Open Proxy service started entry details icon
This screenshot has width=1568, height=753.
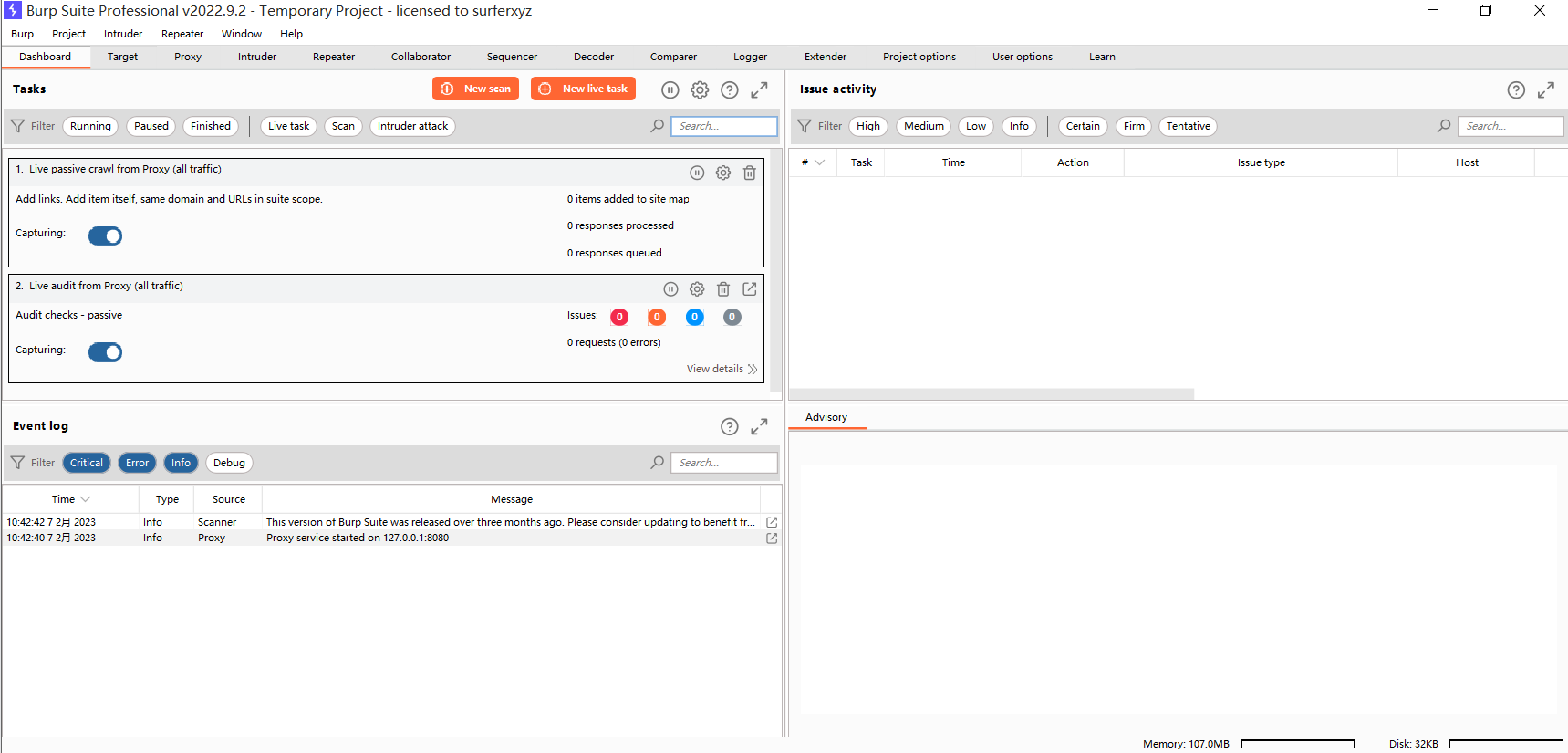[x=772, y=539]
